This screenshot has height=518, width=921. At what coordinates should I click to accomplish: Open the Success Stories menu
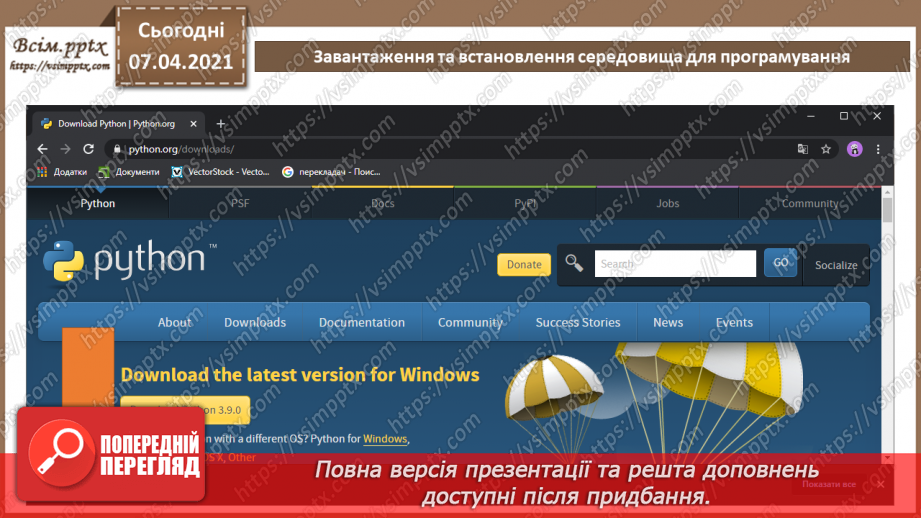click(578, 322)
